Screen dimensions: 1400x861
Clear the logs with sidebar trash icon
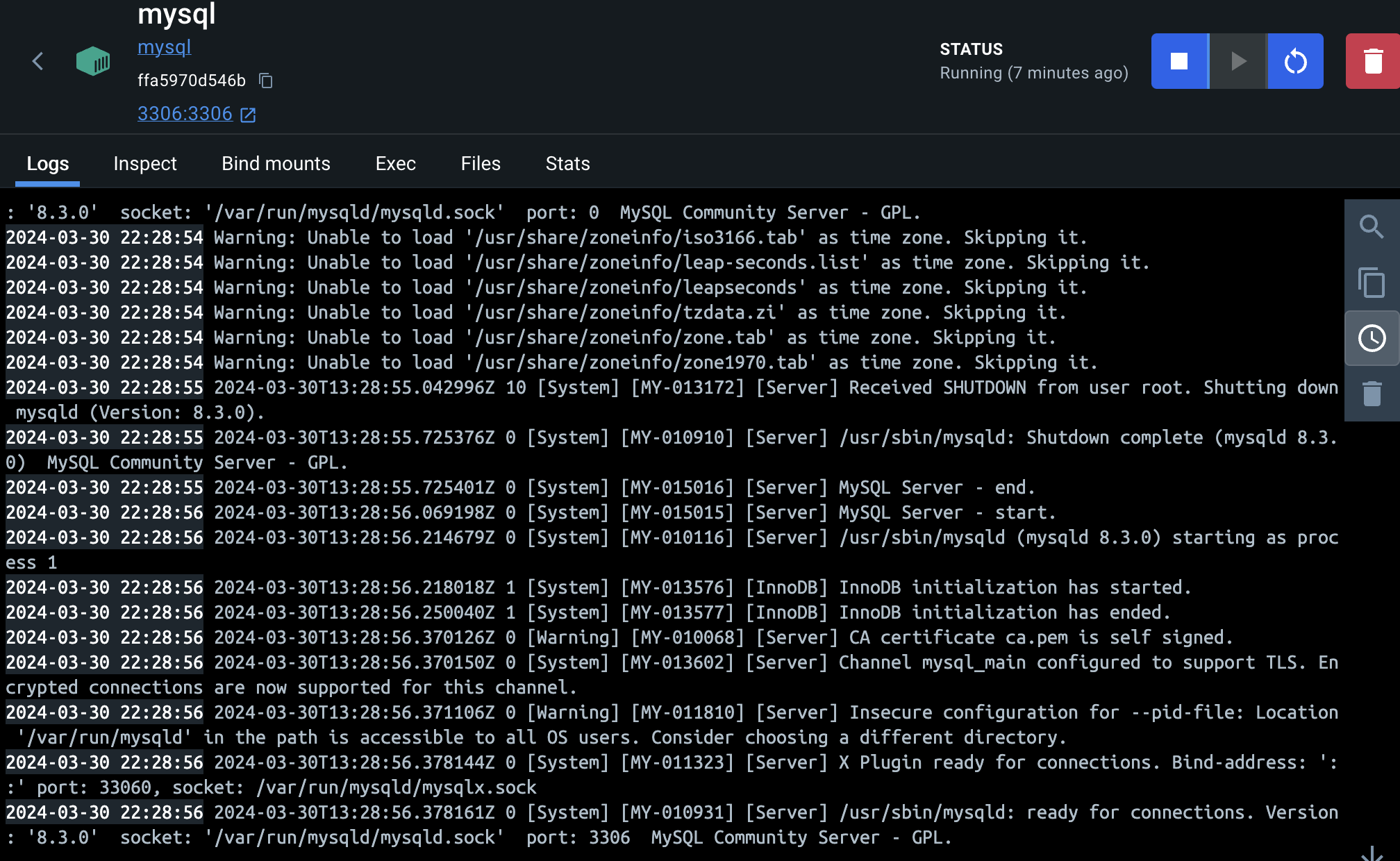pos(1372,394)
